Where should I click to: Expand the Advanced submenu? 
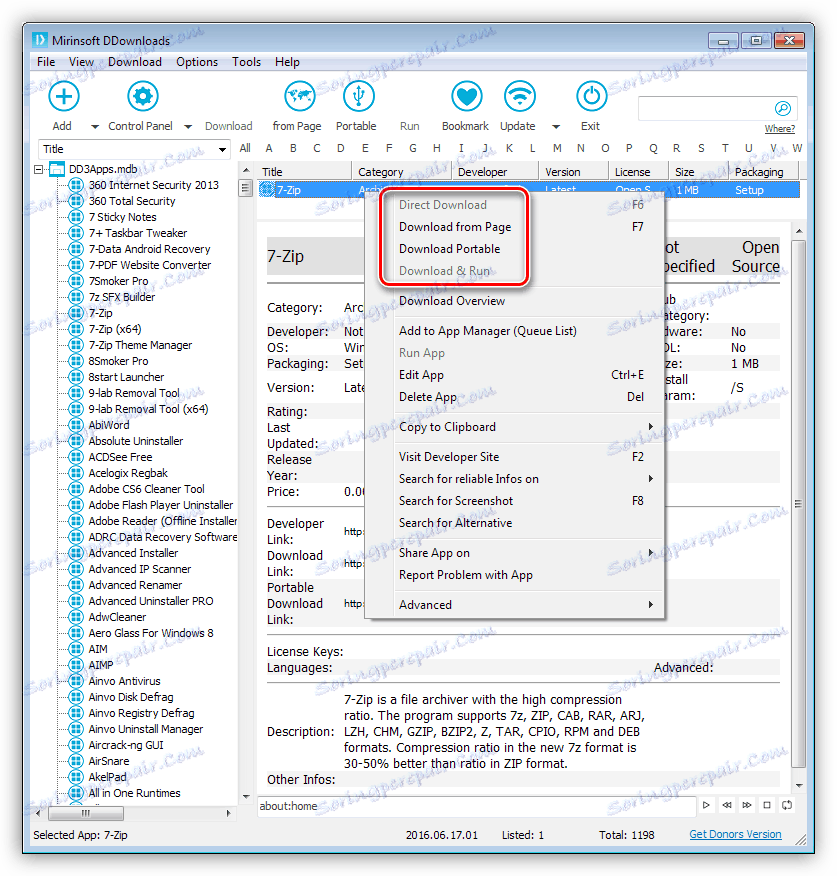pos(651,604)
